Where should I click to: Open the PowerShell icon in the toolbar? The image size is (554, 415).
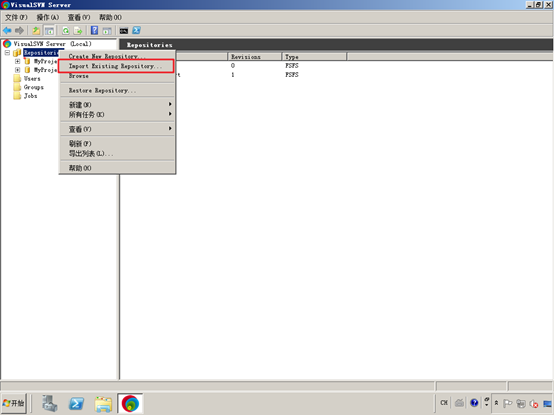point(136,30)
